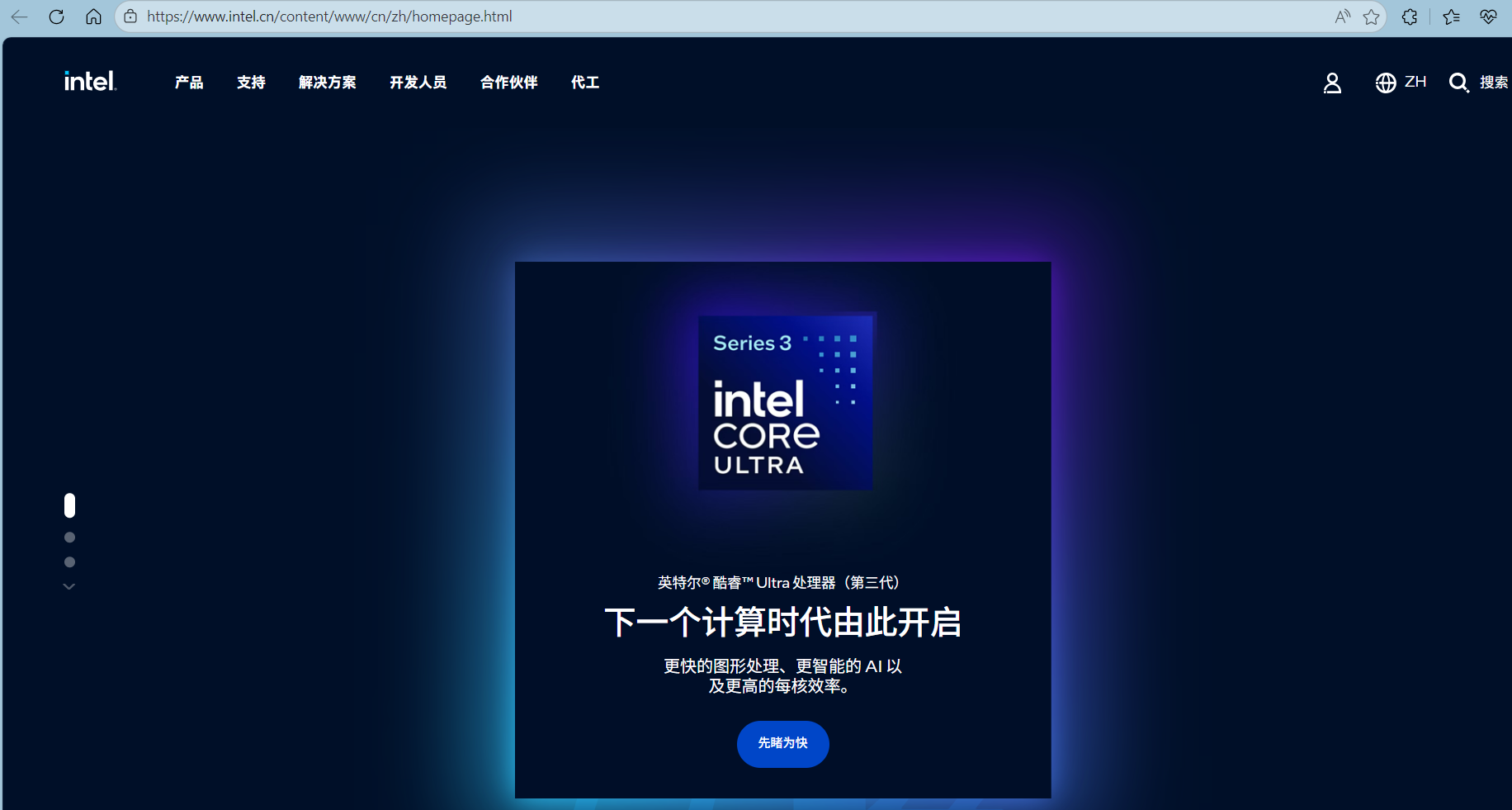Open the 合作伙伴 menu
Screen dimensions: 1512x810
point(509,82)
